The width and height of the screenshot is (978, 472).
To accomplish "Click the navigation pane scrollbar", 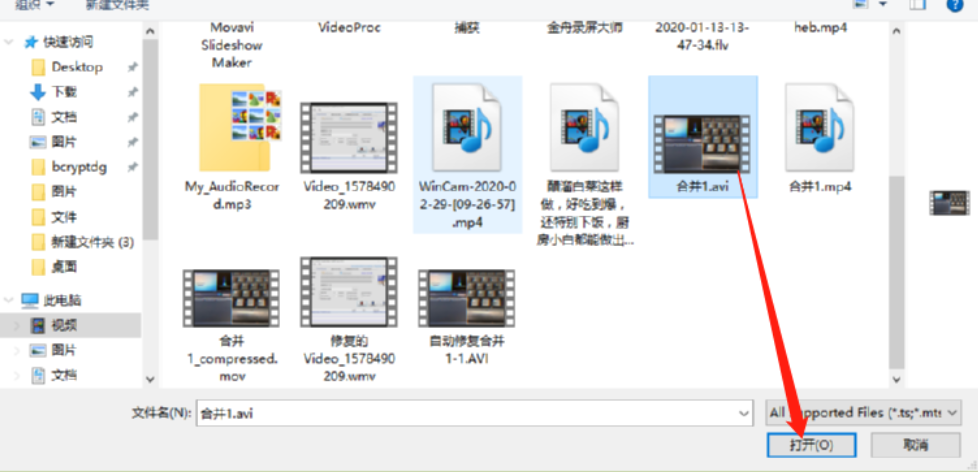I will tap(150, 138).
